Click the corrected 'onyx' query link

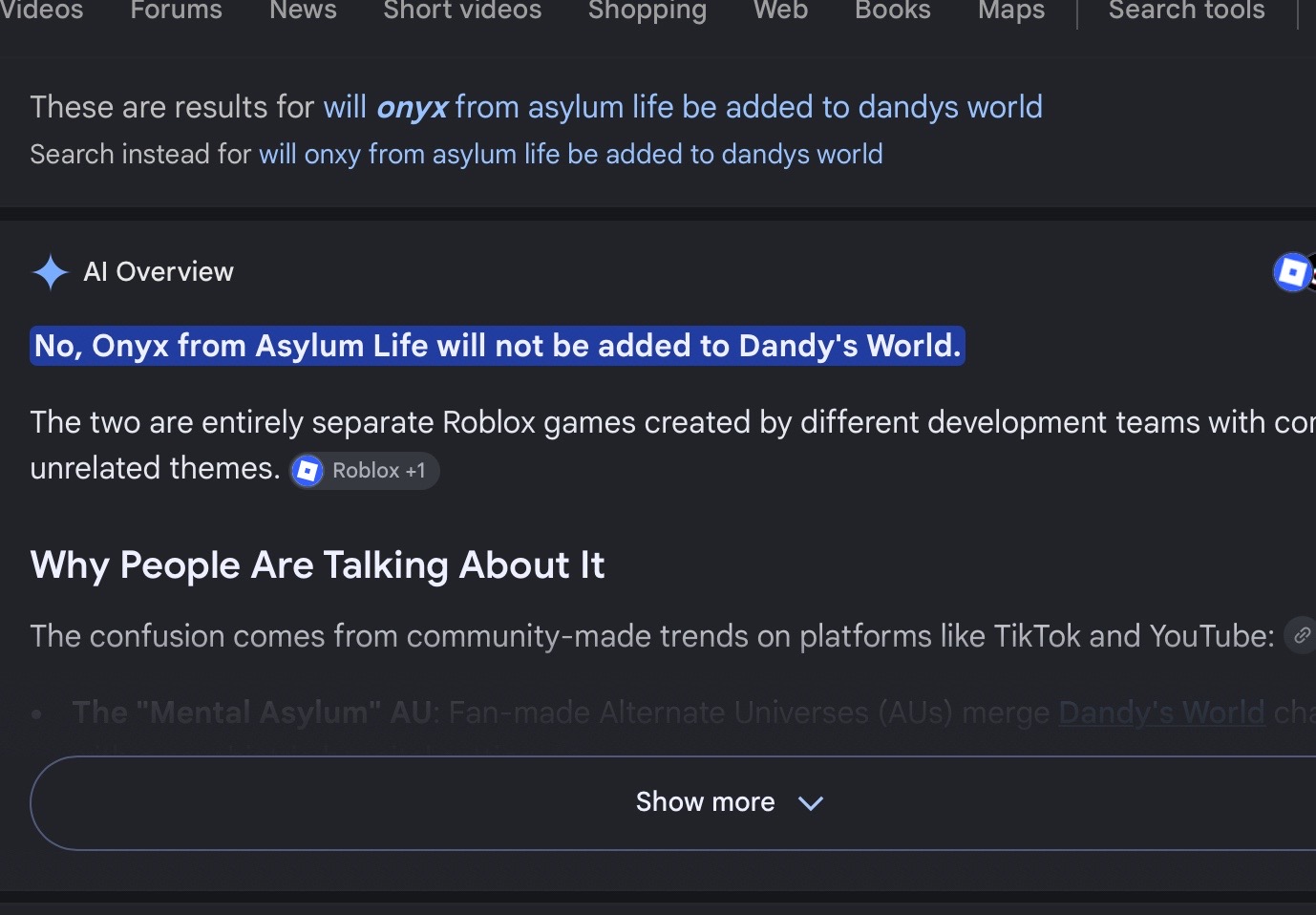[683, 107]
